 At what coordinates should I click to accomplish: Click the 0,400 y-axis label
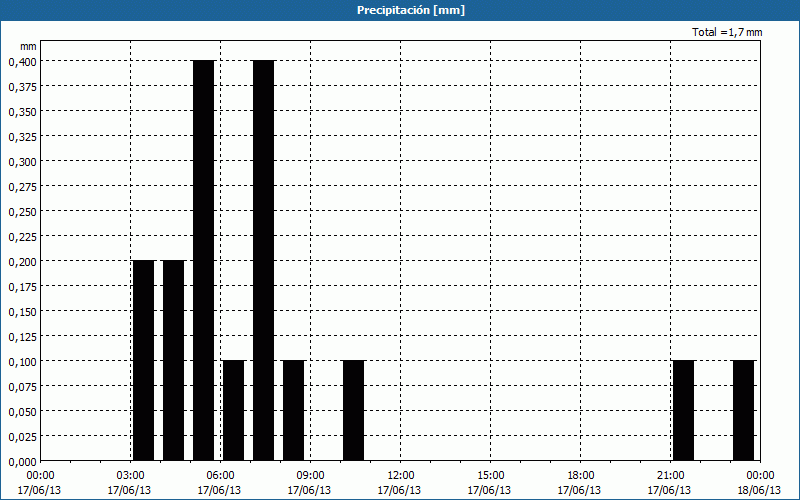[x=22, y=62]
